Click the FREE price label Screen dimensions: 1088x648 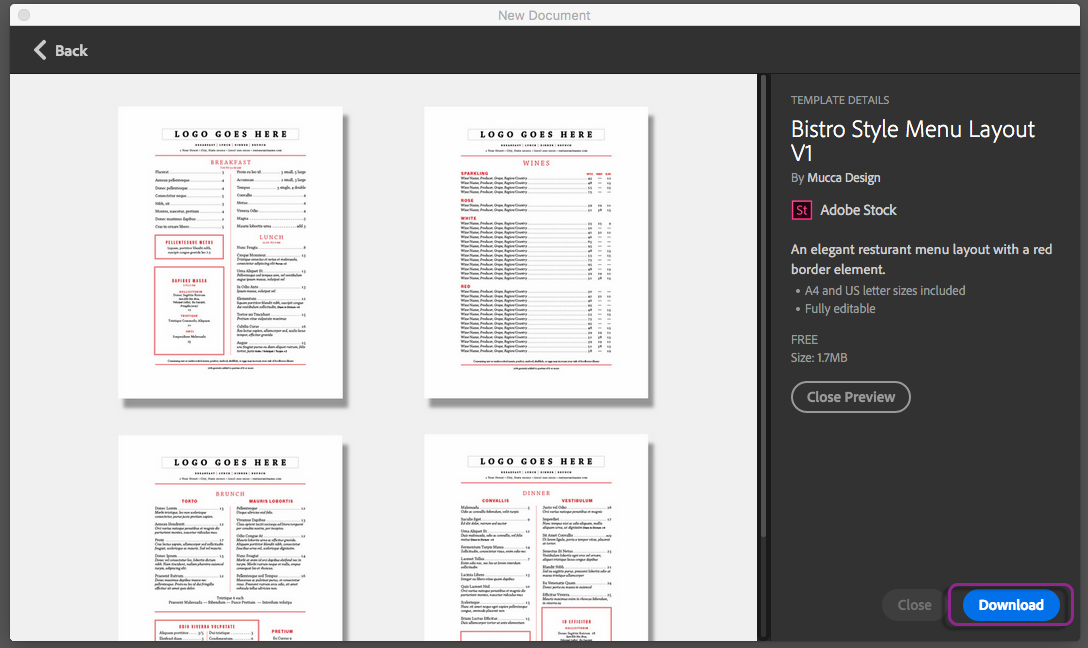(x=804, y=340)
